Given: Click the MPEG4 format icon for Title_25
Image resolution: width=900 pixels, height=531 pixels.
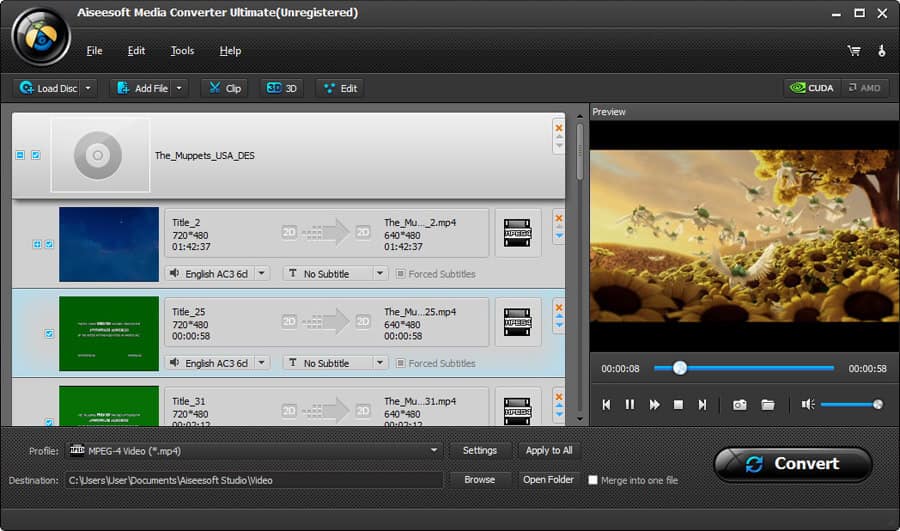Looking at the screenshot, I should [x=517, y=323].
